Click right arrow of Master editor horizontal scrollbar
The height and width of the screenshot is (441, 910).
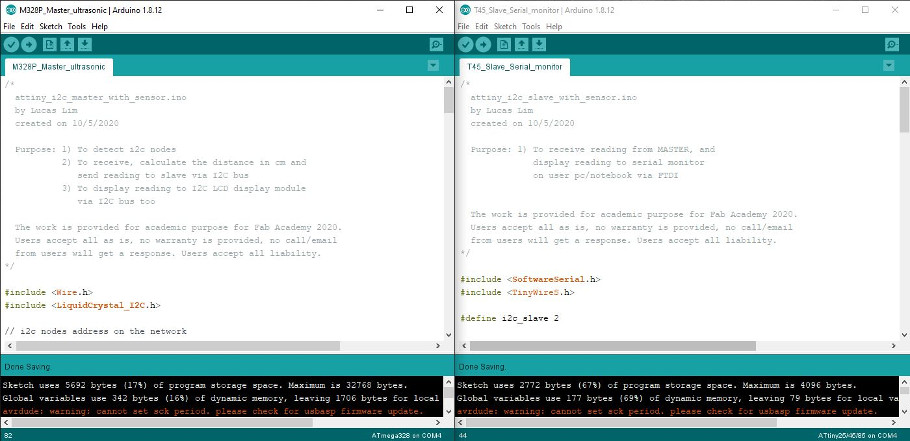(x=438, y=346)
